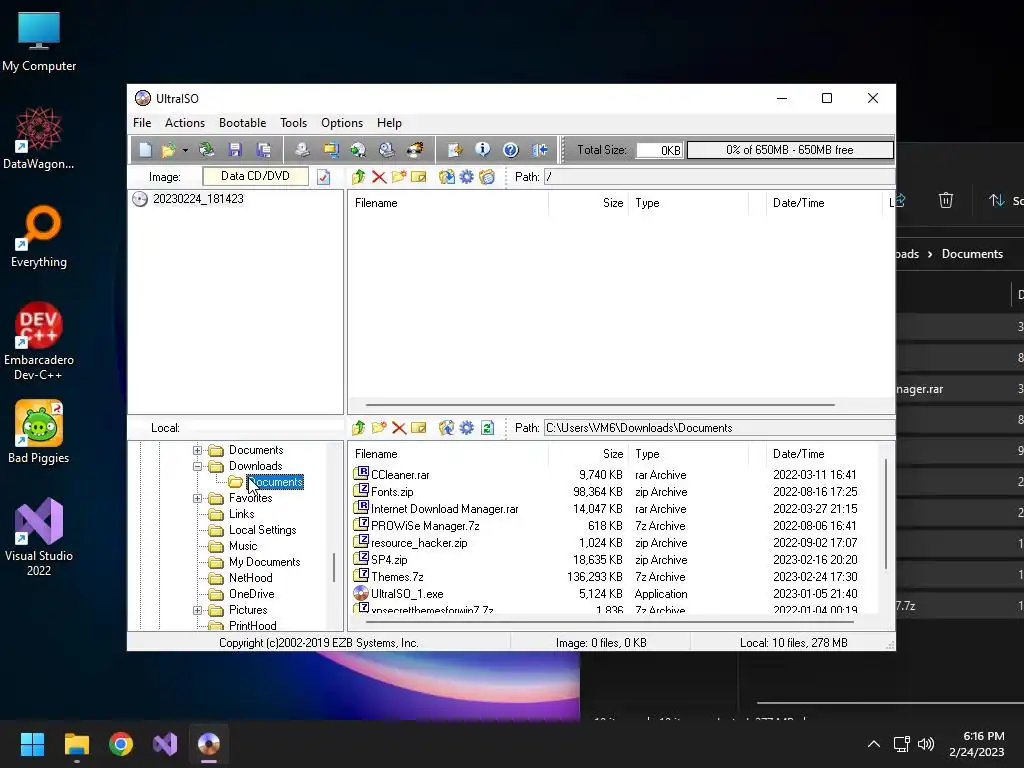The image size is (1024, 768).
Task: Open the Options menu
Action: click(342, 123)
